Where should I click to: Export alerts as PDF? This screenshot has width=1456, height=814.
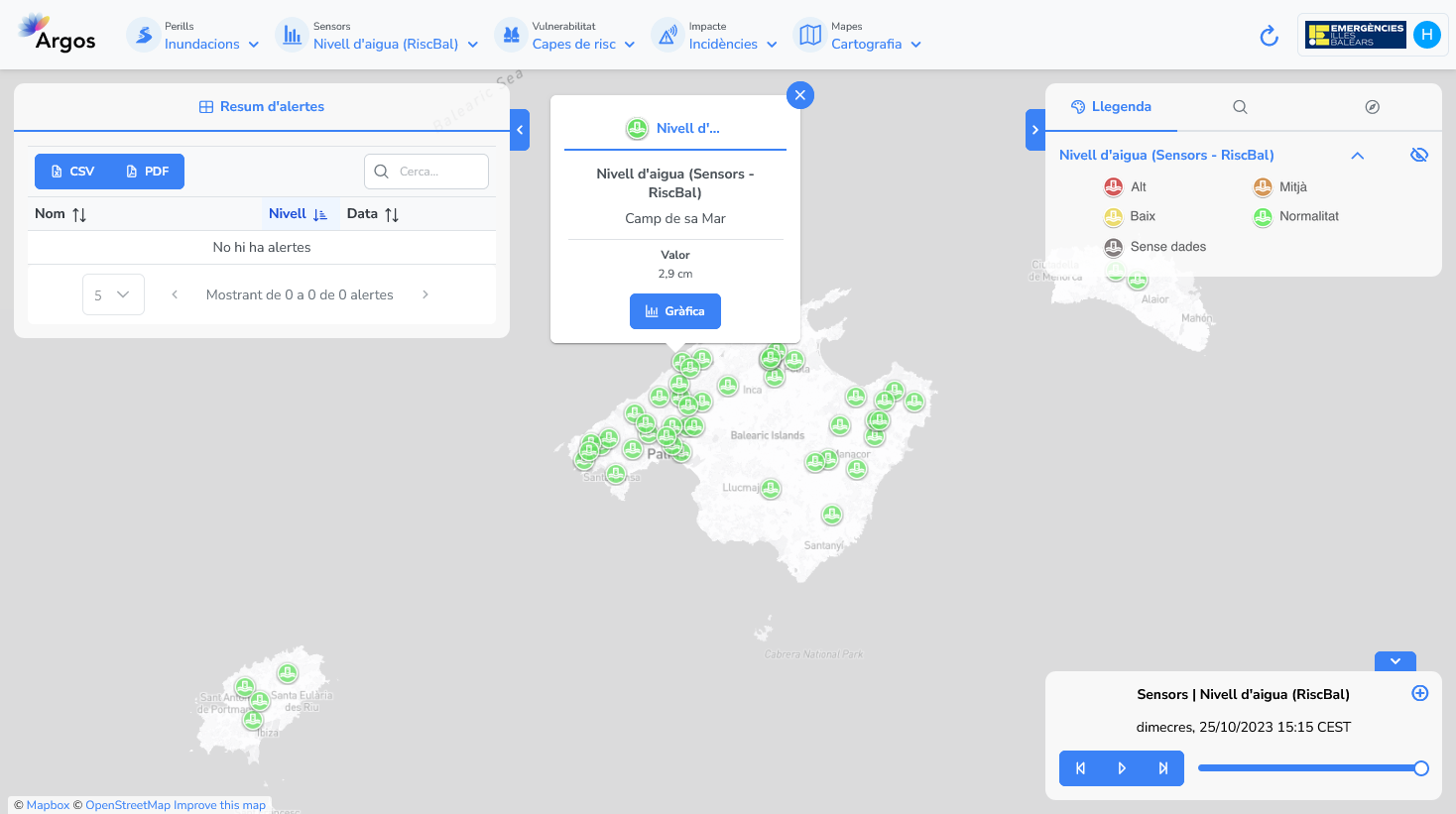point(147,172)
